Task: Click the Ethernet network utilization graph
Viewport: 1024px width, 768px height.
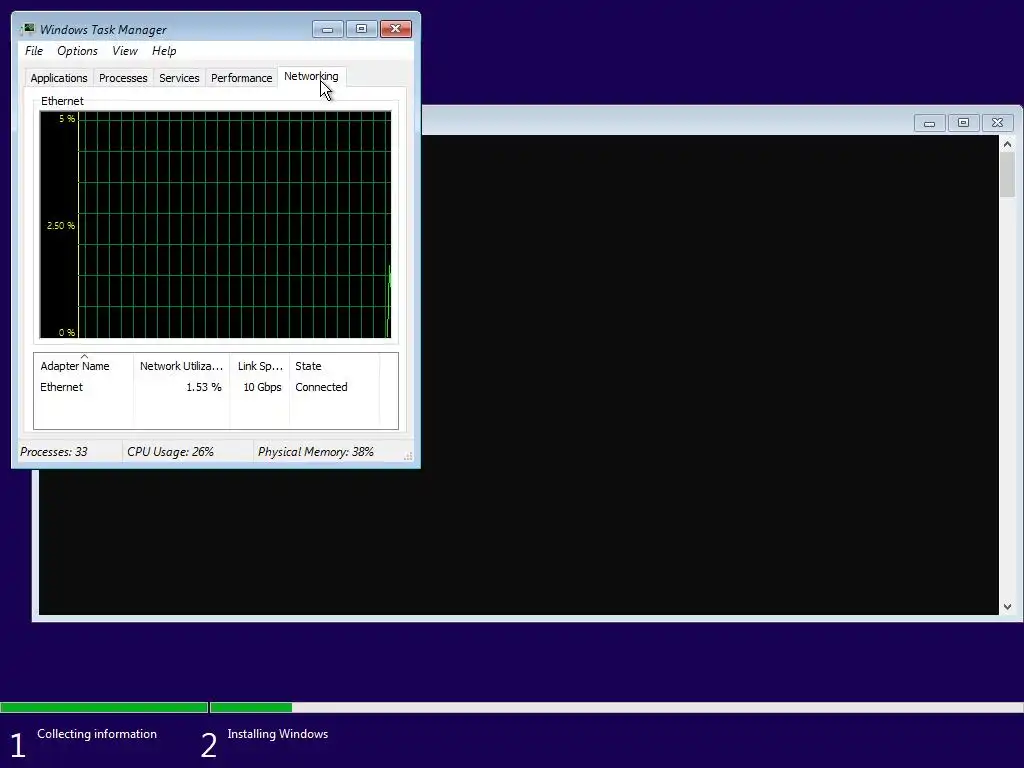Action: (x=216, y=225)
